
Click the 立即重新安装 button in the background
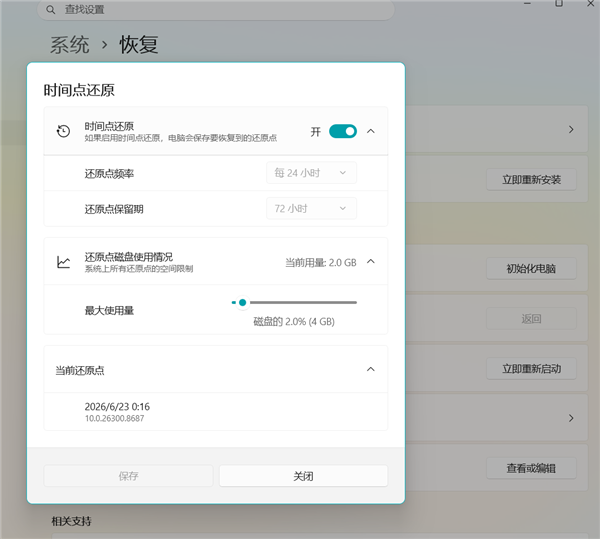(x=532, y=179)
